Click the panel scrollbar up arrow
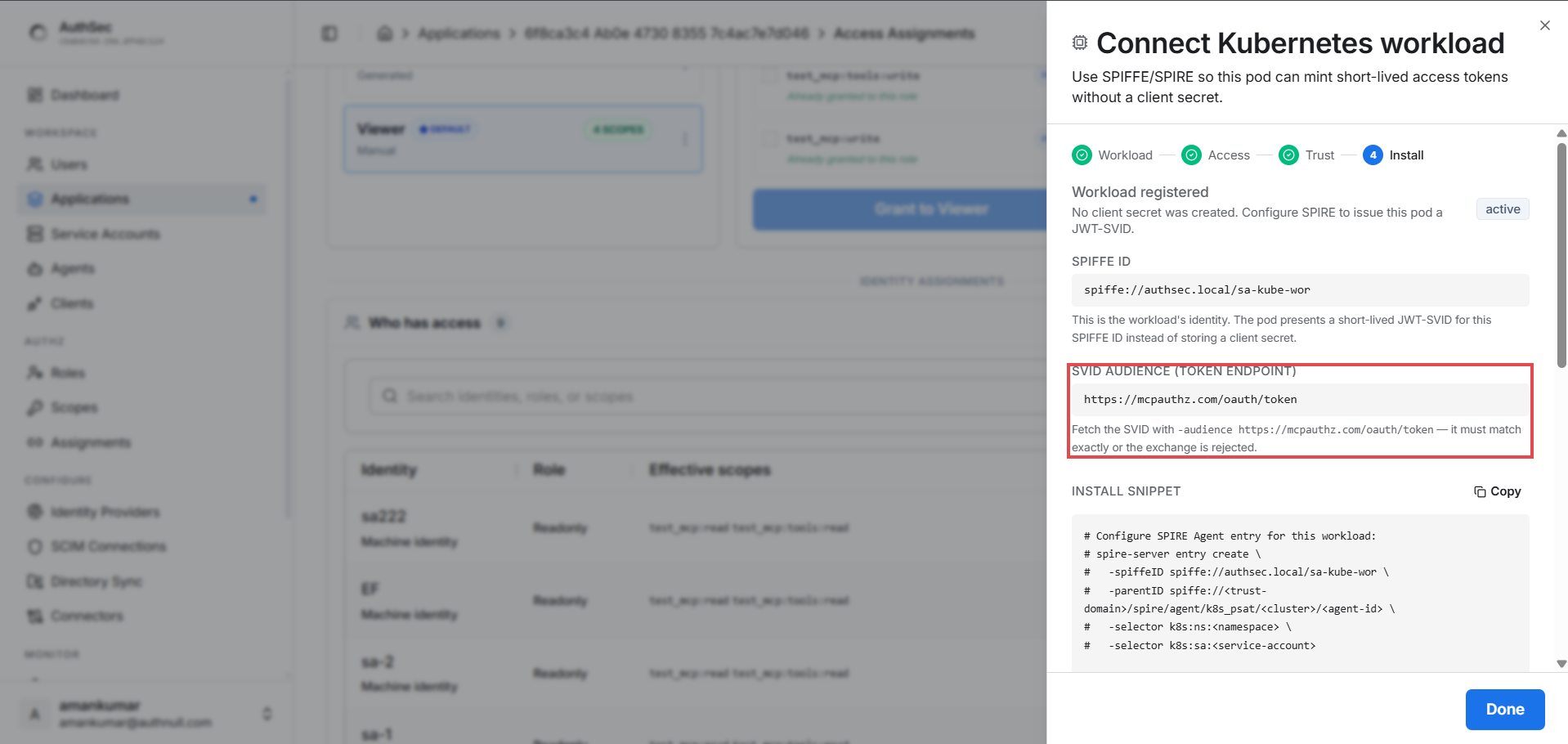The image size is (1568, 744). tap(1561, 133)
